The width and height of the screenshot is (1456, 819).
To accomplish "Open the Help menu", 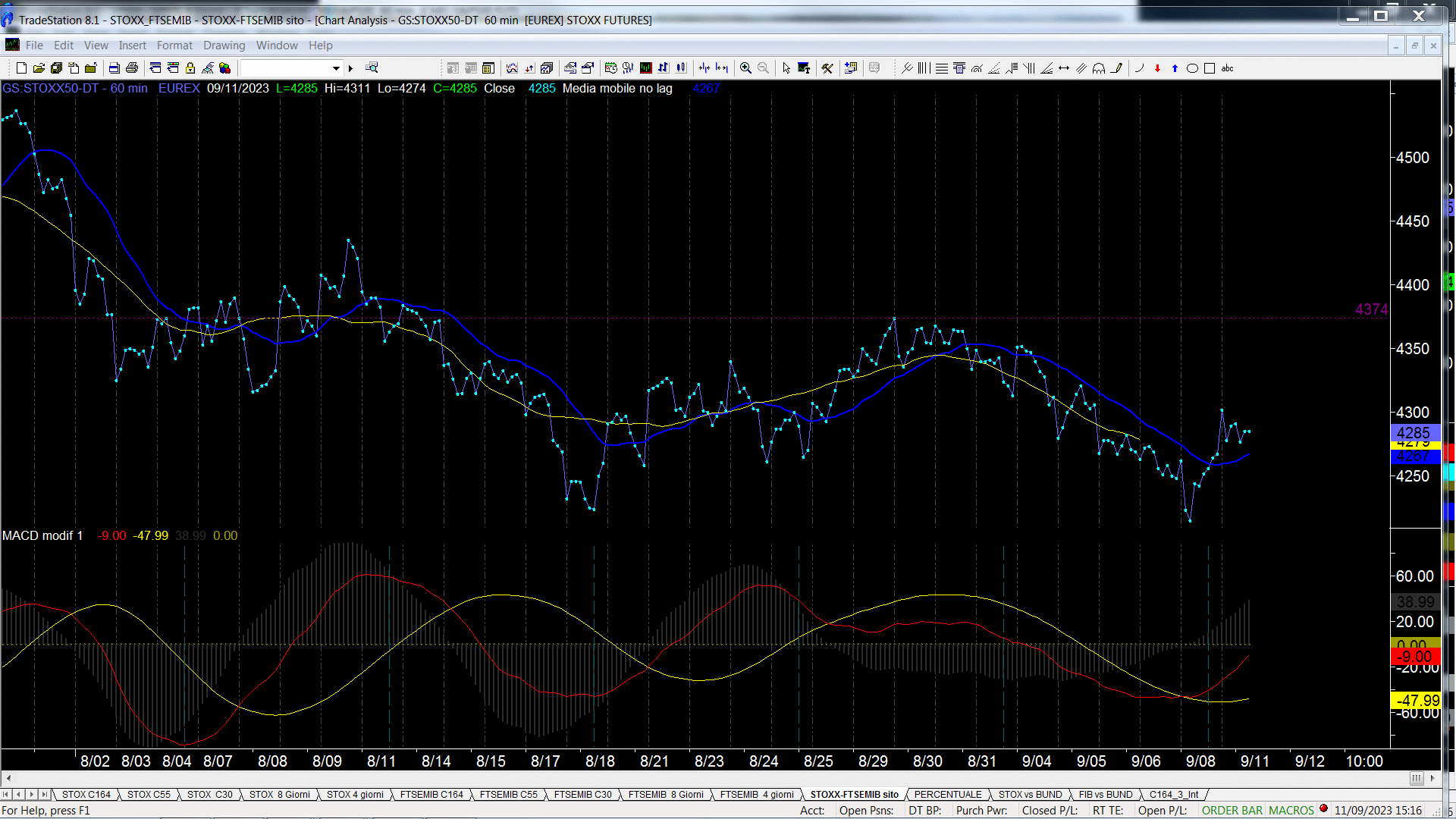I will click(320, 45).
